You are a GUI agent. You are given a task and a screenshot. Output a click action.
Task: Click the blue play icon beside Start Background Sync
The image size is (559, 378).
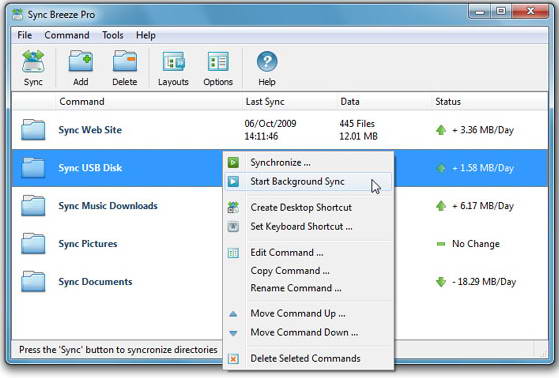233,182
